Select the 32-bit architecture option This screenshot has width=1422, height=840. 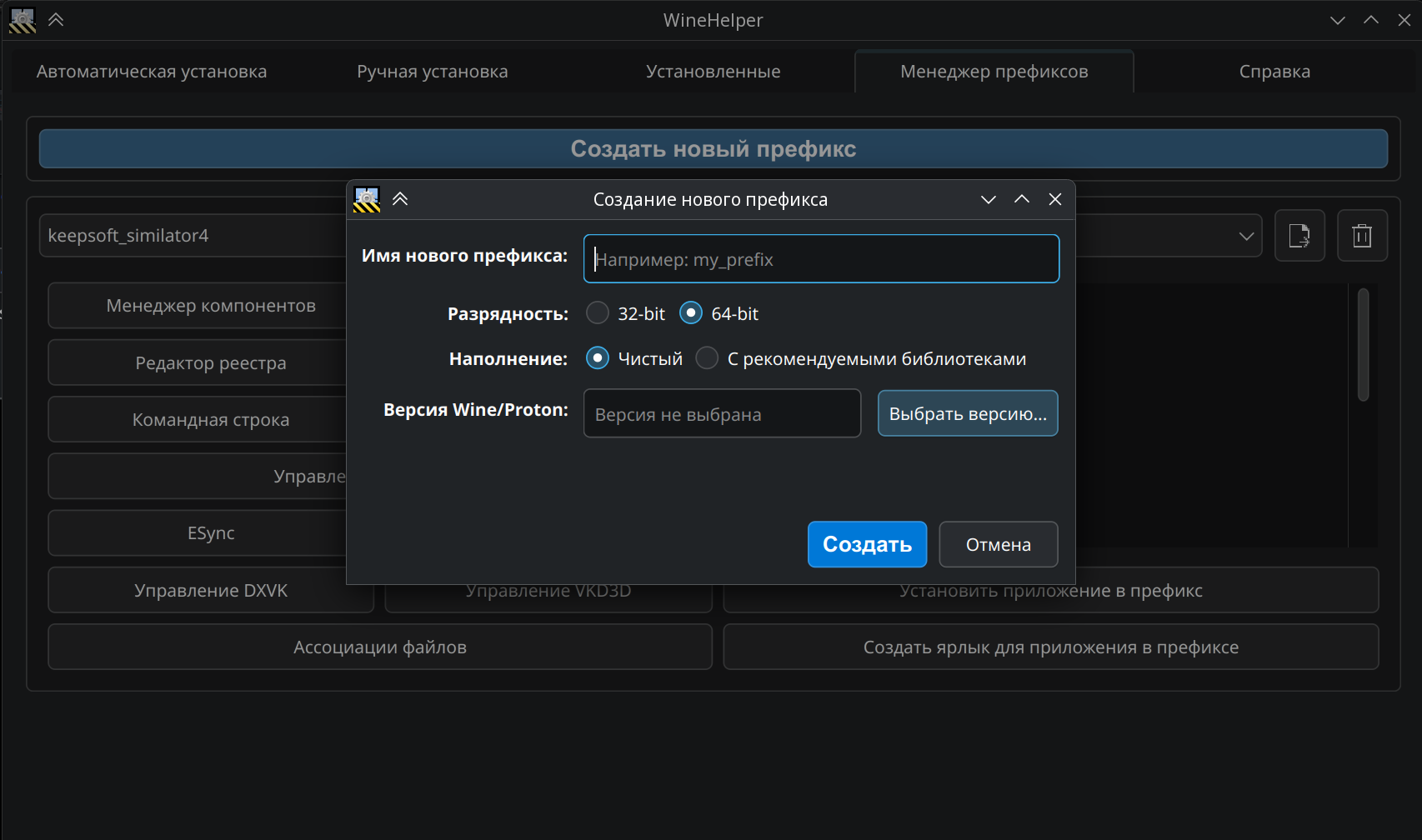(x=598, y=313)
